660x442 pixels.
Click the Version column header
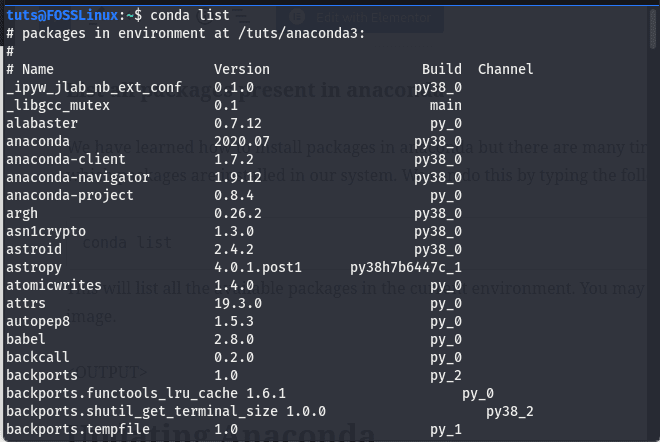click(242, 69)
